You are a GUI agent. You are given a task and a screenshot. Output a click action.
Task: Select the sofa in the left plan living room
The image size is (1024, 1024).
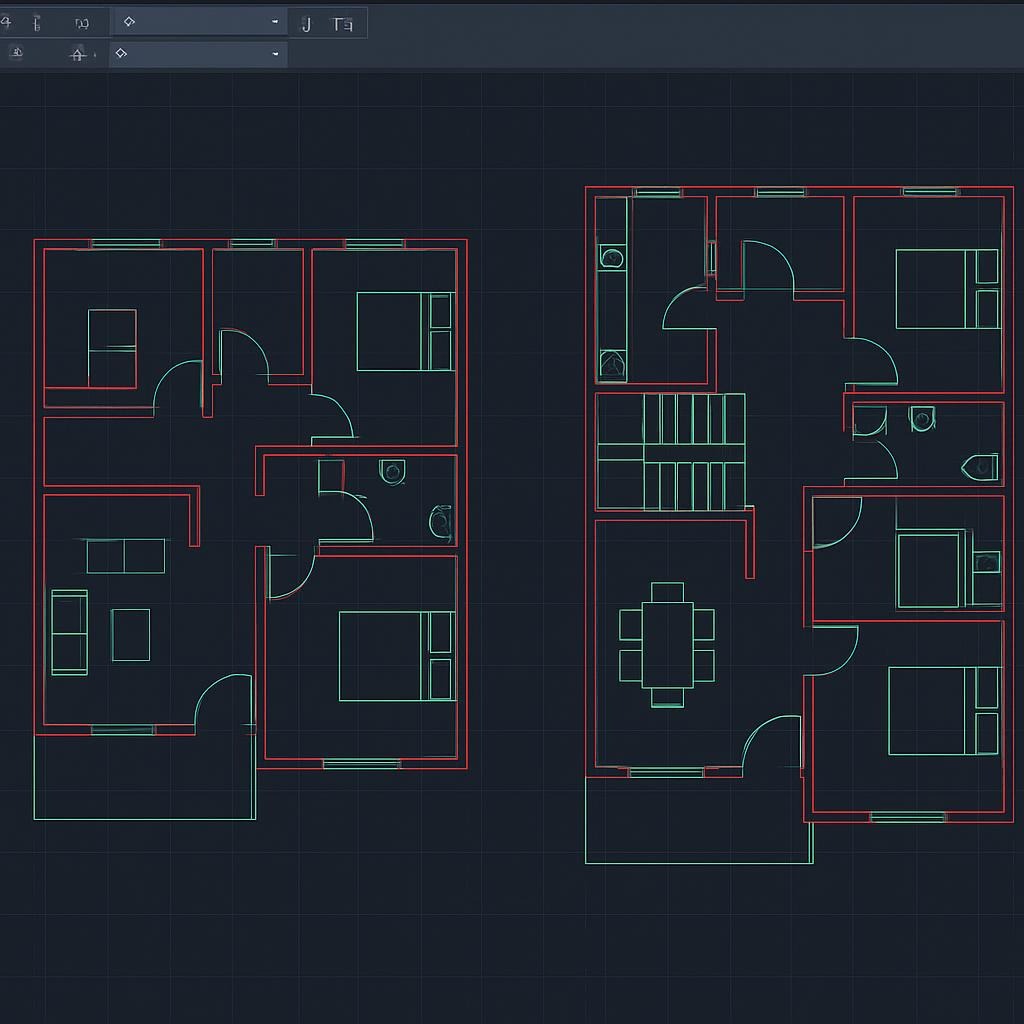[69, 632]
